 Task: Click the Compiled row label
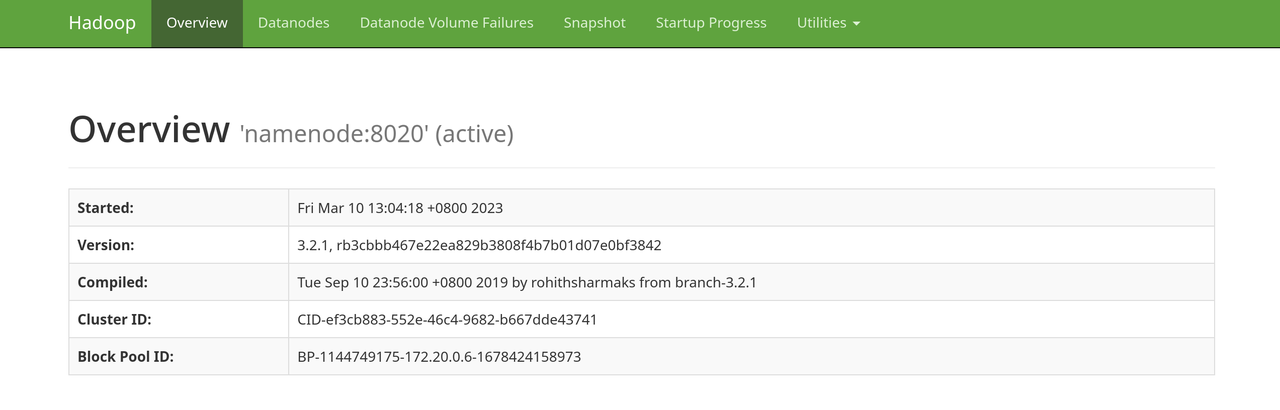pyautogui.click(x=113, y=282)
